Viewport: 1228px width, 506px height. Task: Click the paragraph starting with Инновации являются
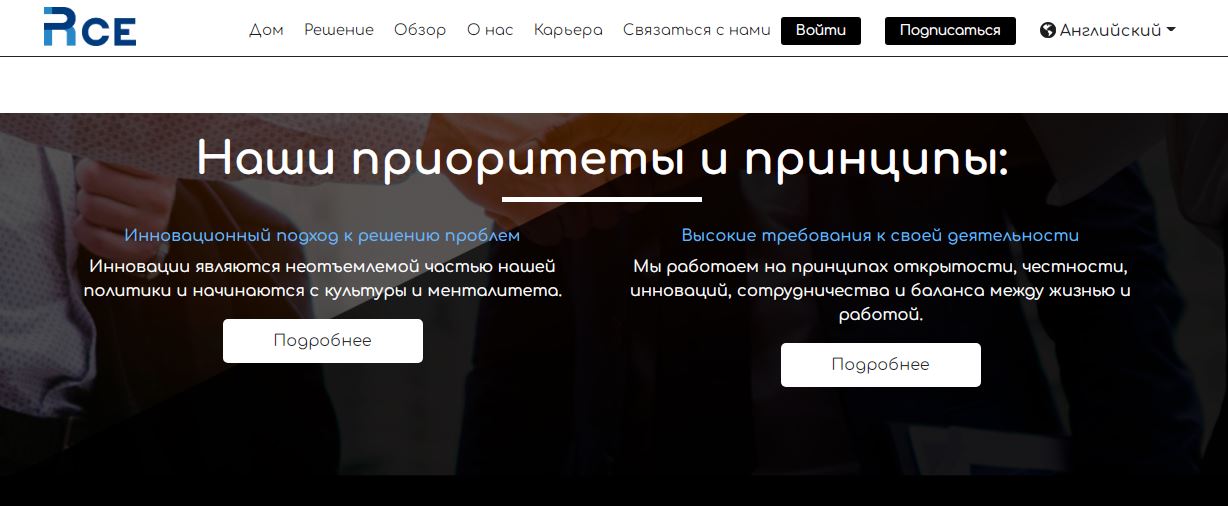tap(322, 279)
